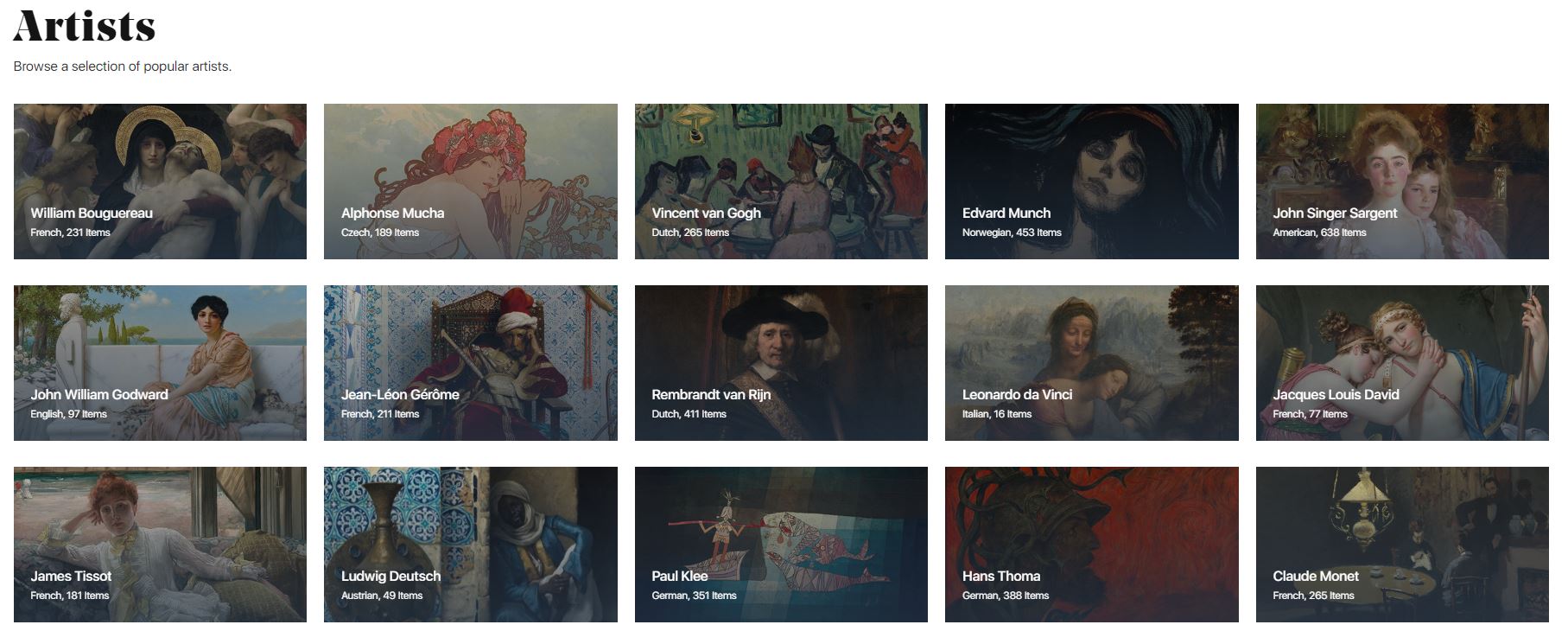Click the 'French, 231 Items' text
This screenshot has width=1568, height=631.
pyautogui.click(x=70, y=233)
